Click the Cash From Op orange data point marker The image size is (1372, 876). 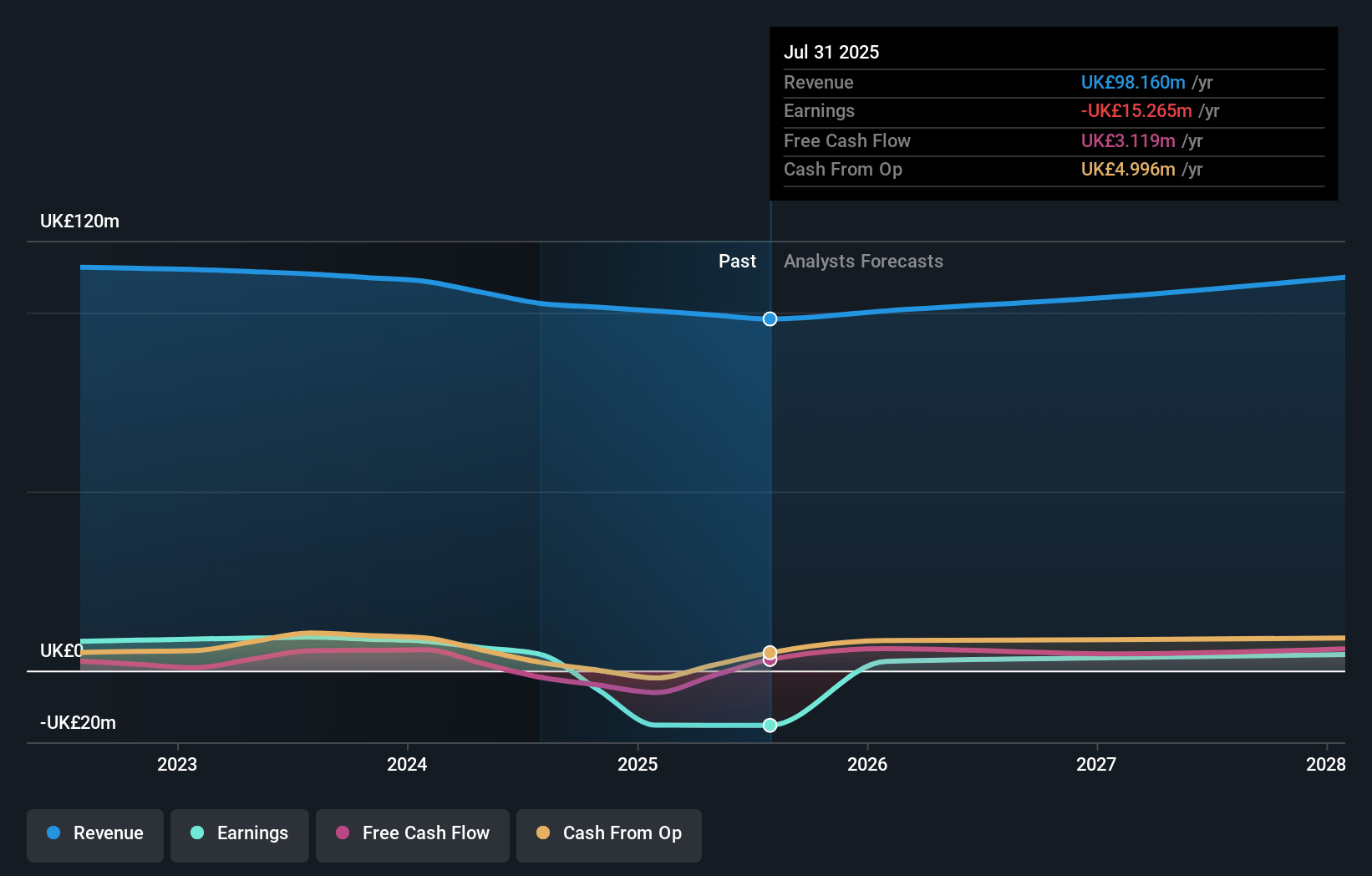pos(770,652)
